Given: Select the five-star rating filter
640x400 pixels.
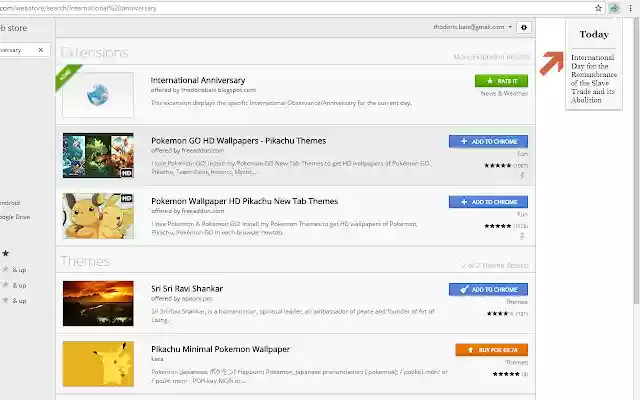Looking at the screenshot, I should tap(5, 253).
